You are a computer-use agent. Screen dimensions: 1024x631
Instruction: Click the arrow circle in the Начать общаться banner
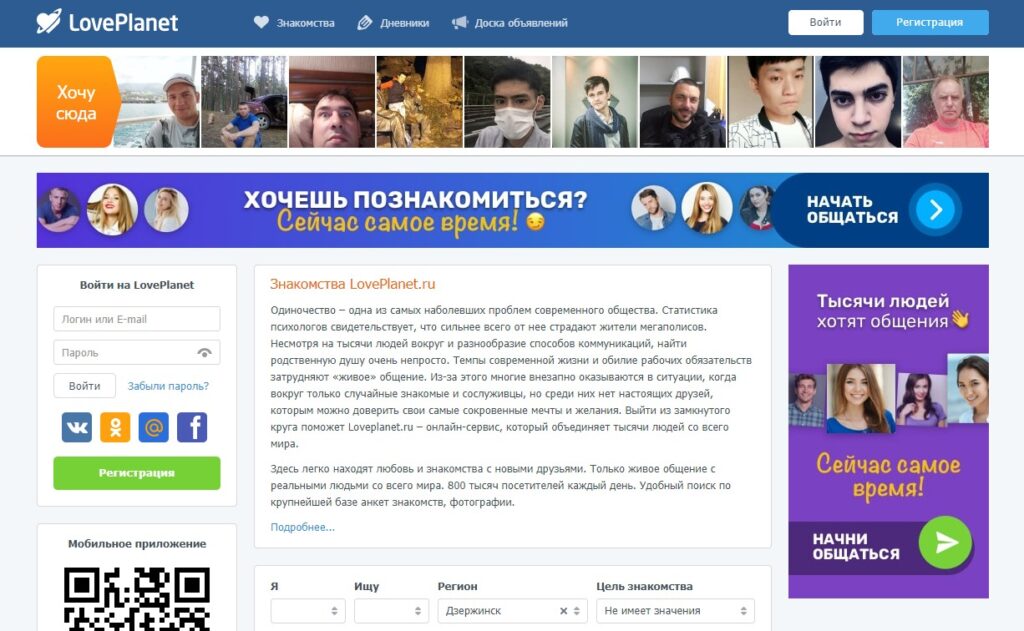(936, 210)
